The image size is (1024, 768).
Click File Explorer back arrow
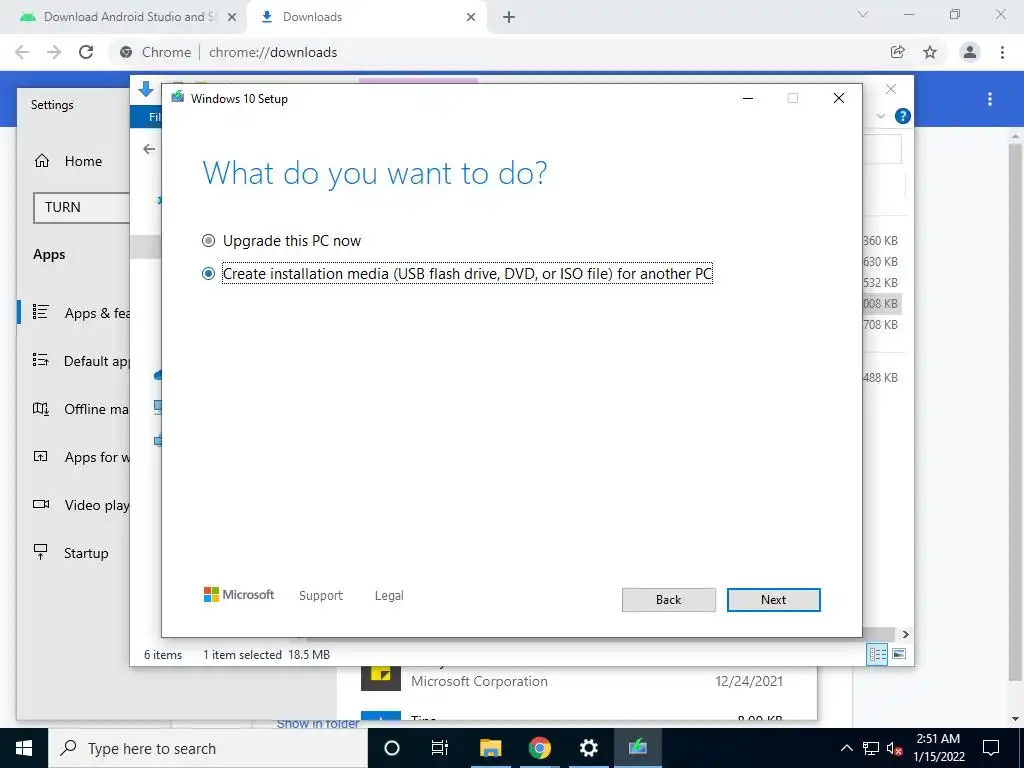click(x=149, y=149)
